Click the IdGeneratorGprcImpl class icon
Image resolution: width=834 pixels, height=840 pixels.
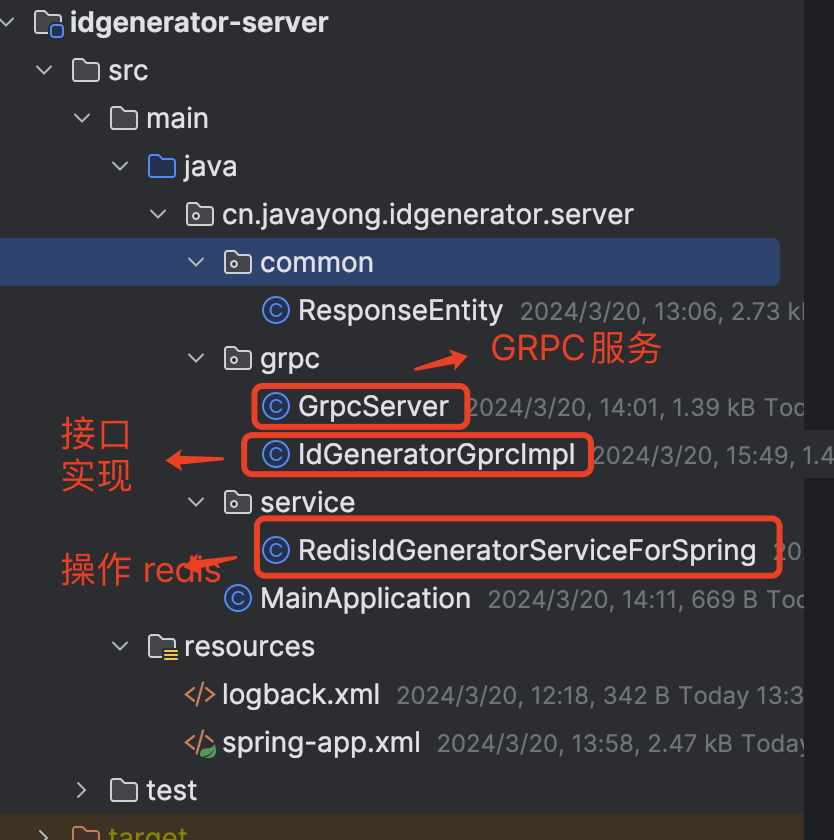tap(275, 455)
